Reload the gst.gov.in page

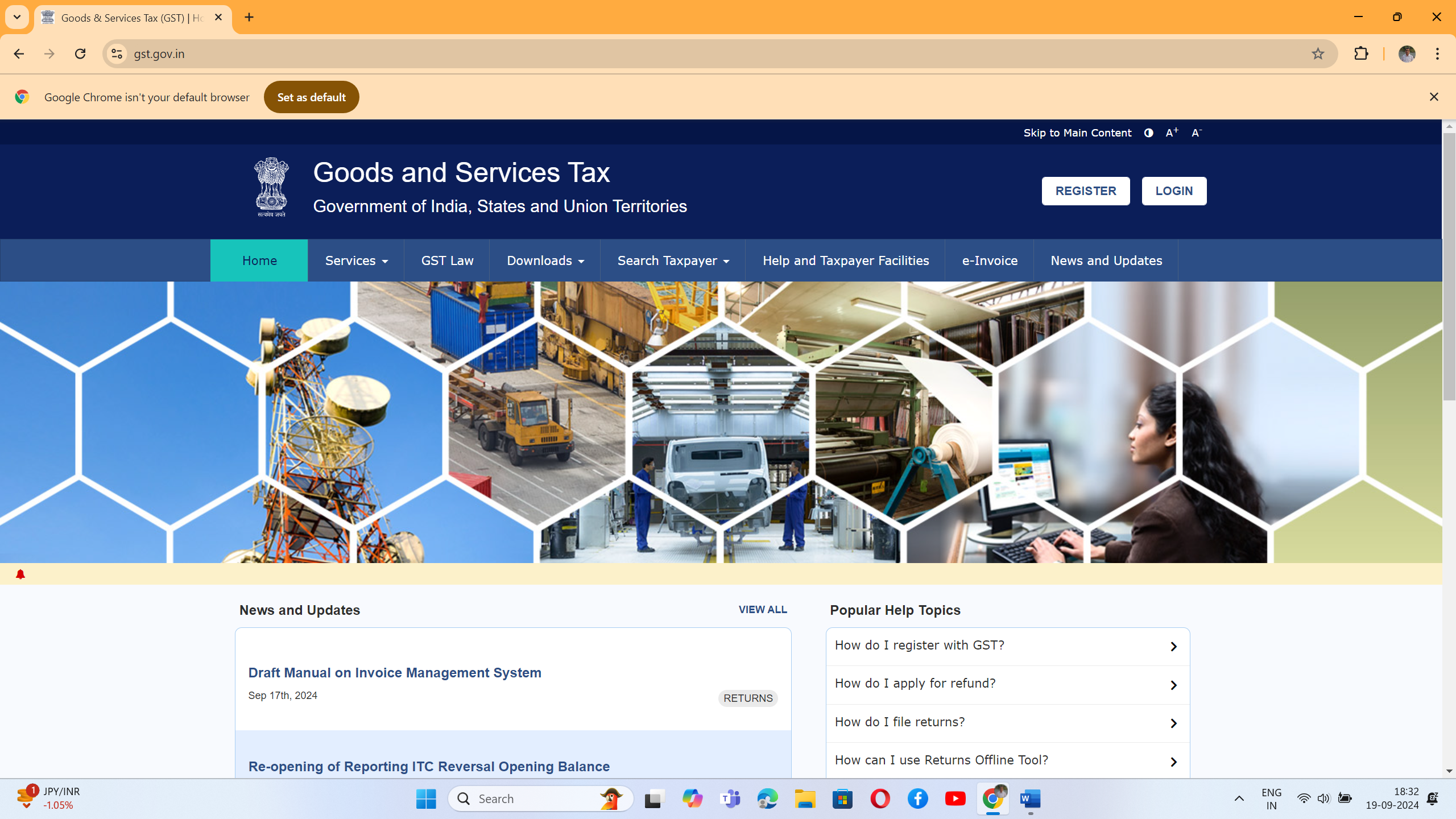click(80, 53)
